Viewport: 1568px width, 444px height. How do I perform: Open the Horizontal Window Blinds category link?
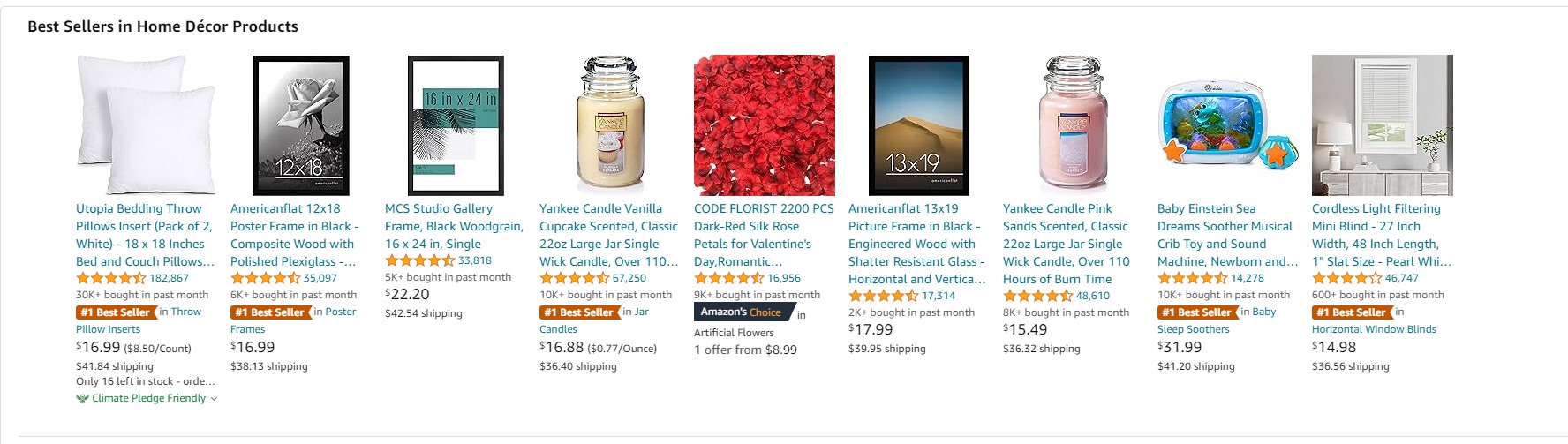pyautogui.click(x=1374, y=329)
